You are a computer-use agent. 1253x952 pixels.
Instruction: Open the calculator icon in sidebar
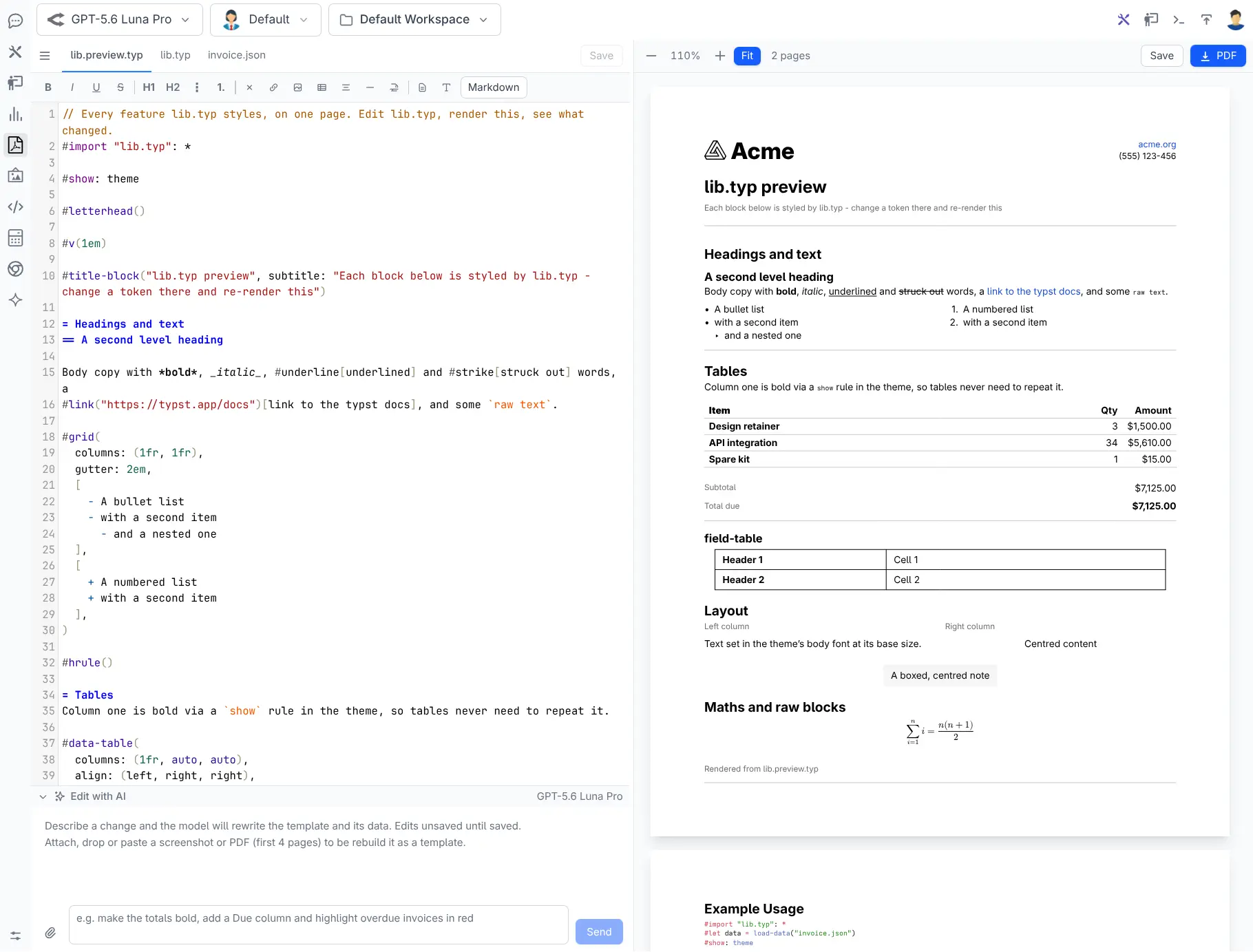[x=16, y=238]
